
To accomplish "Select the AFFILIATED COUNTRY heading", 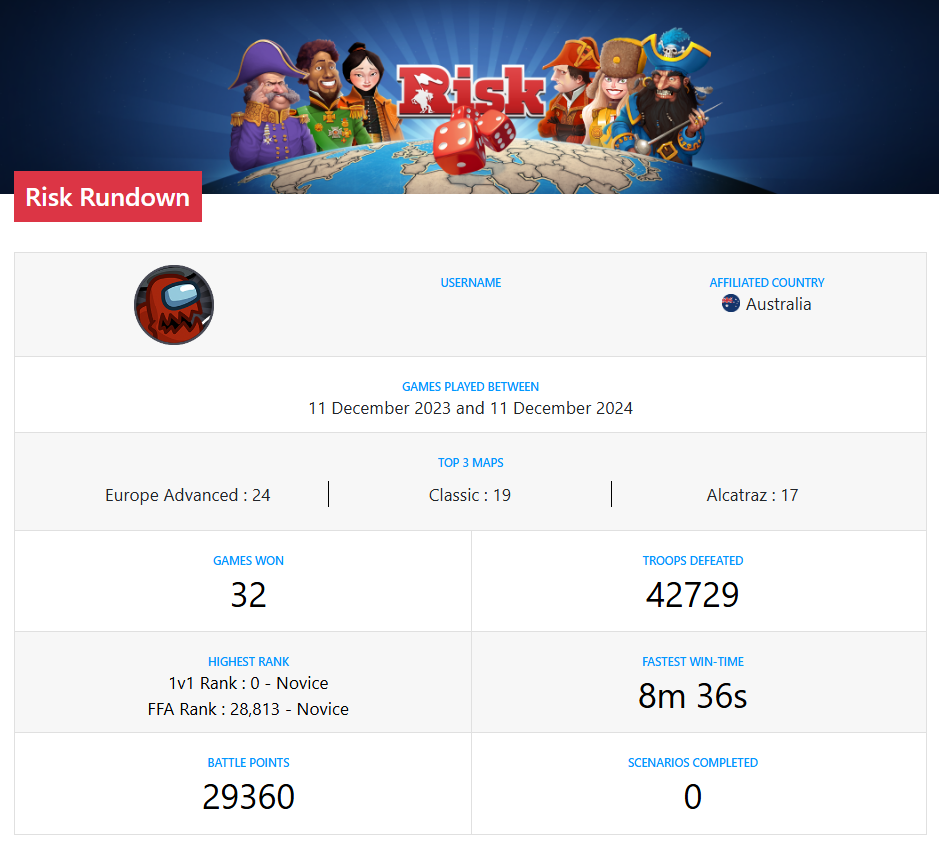I will 767,283.
